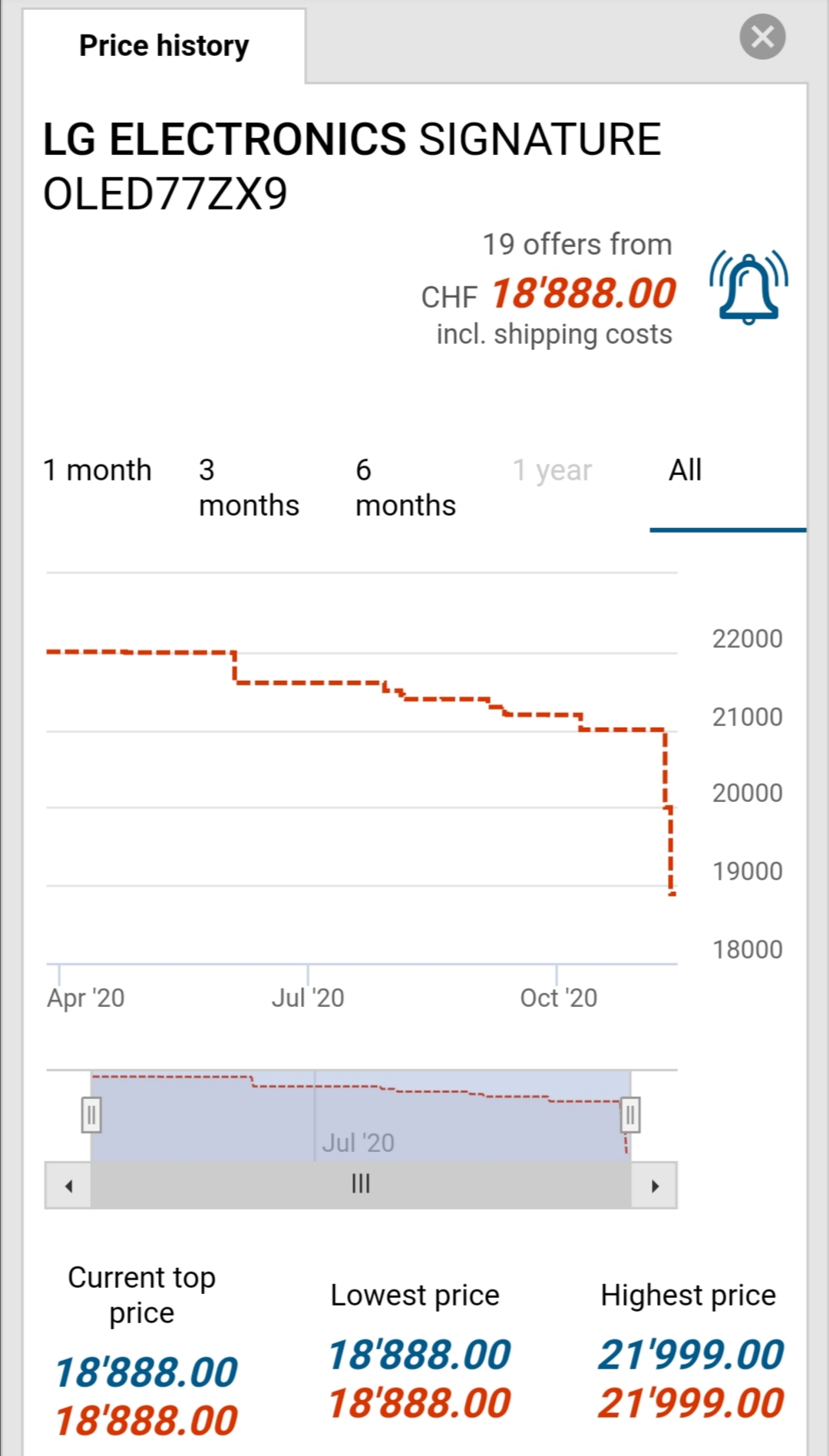
Task: Click the Highest price value 21'999.00
Action: tap(691, 1354)
